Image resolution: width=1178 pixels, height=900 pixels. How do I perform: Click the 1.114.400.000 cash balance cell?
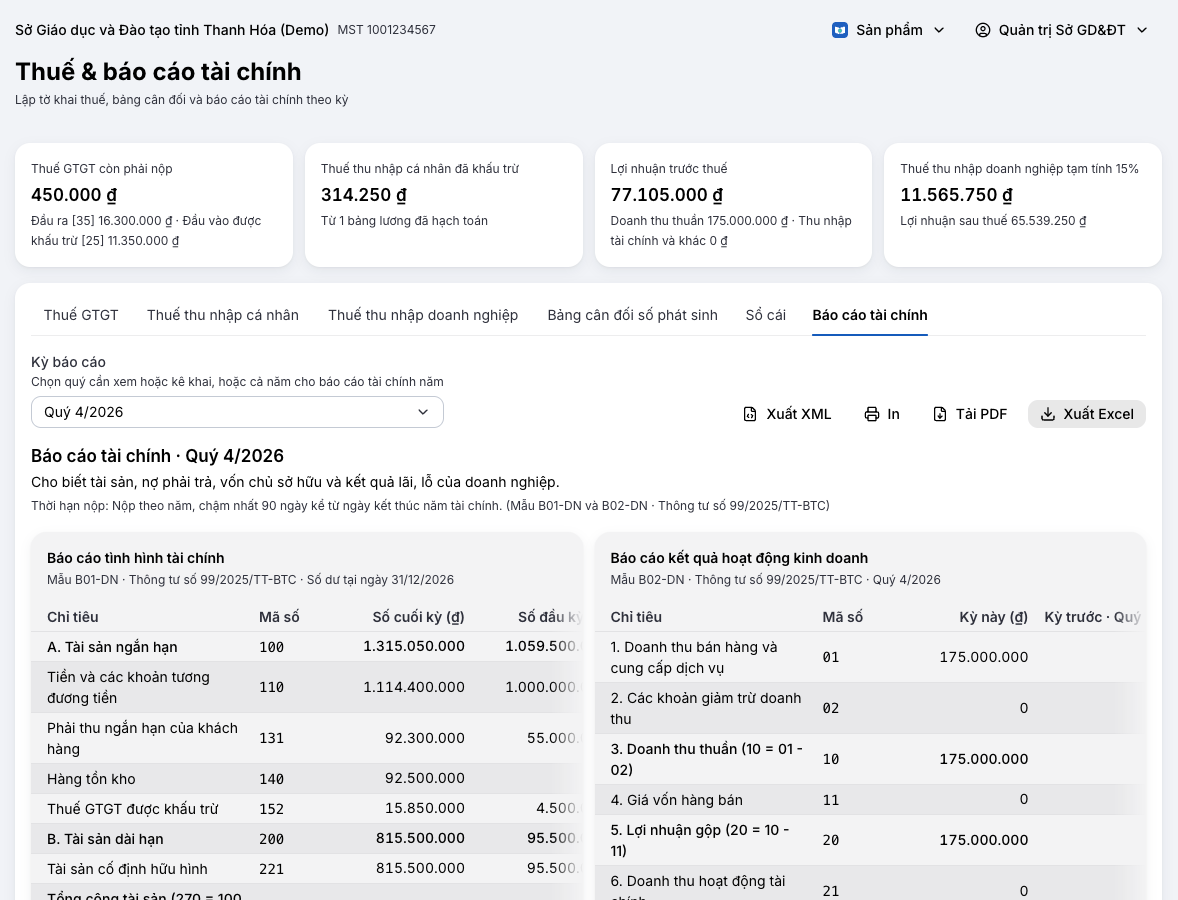414,687
